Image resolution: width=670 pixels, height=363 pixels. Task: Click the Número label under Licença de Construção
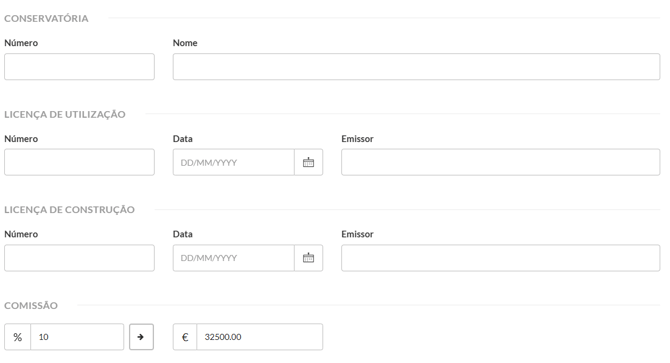pyautogui.click(x=21, y=234)
